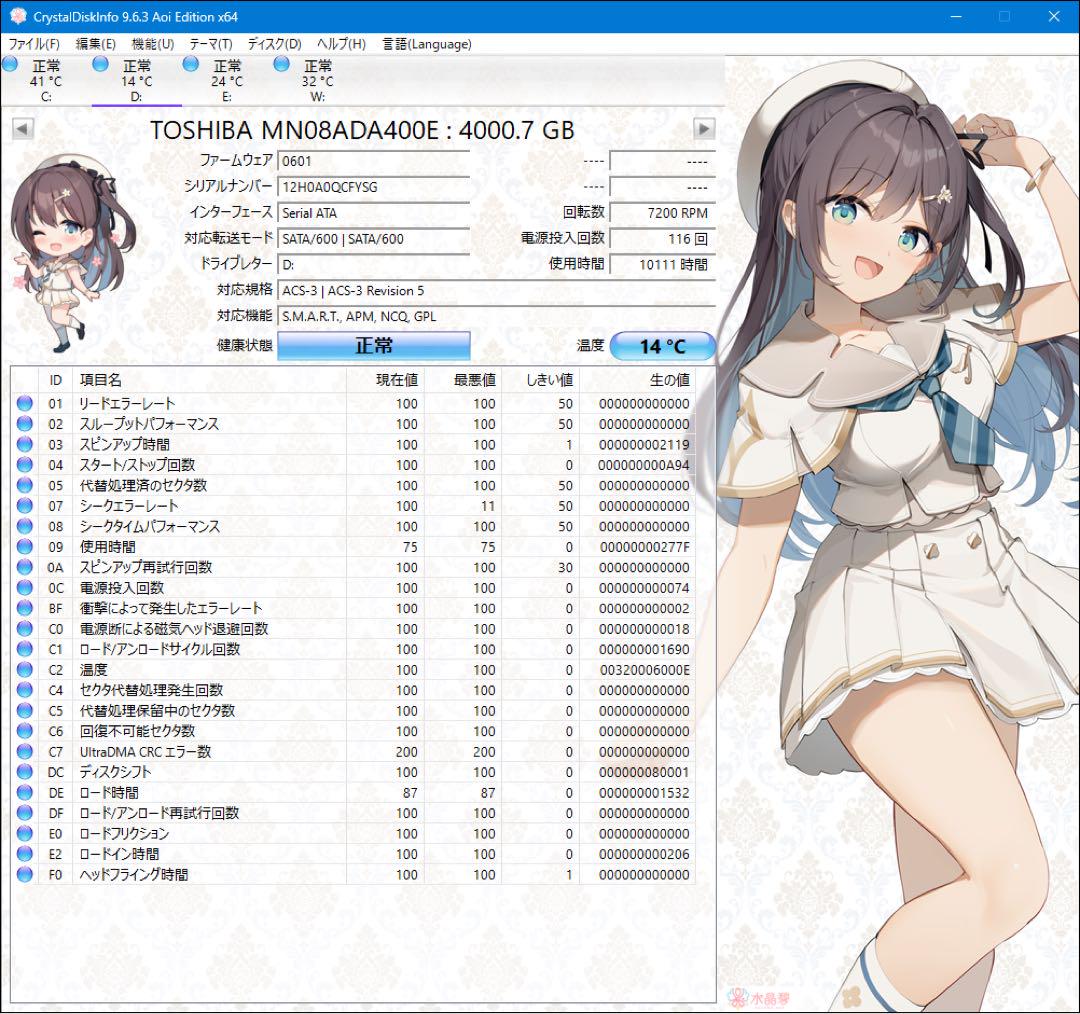
Task: Select drive E: at 24 °C
Action: pyautogui.click(x=227, y=81)
